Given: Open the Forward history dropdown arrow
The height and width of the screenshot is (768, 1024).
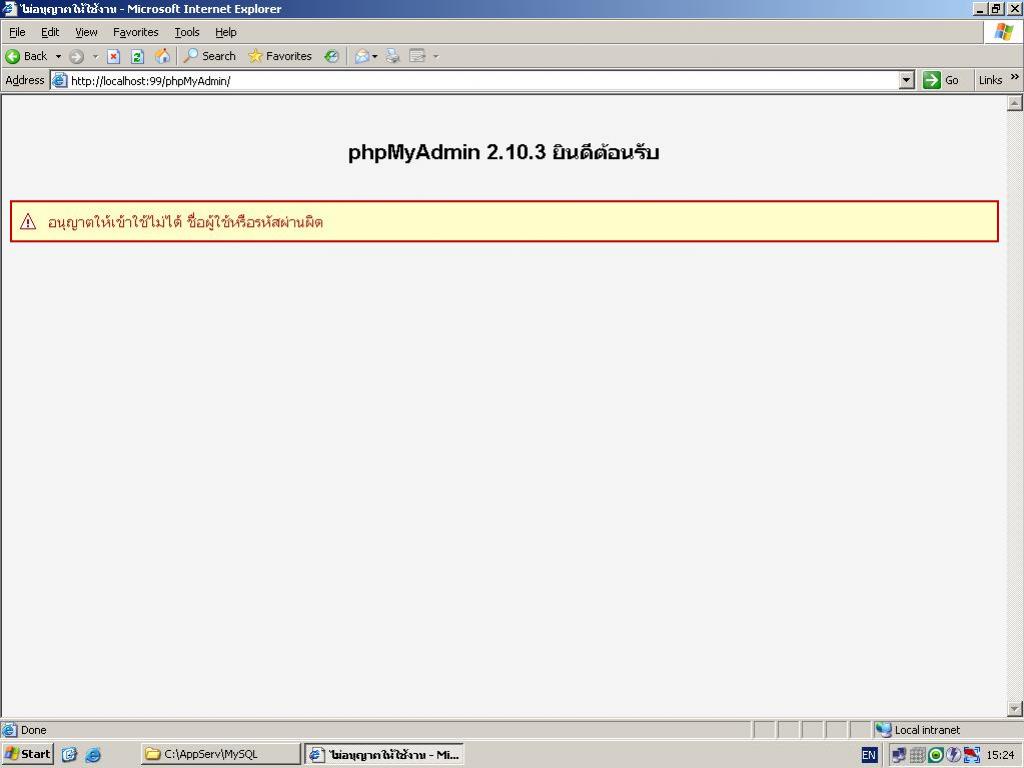Looking at the screenshot, I should tap(95, 56).
